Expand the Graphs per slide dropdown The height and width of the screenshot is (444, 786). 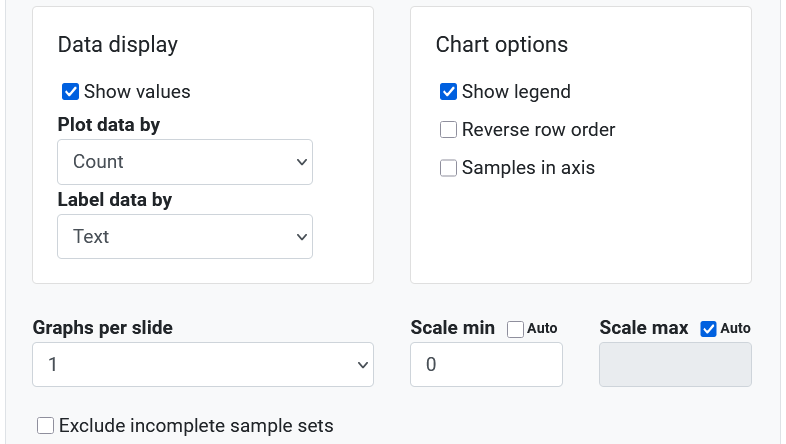point(202,365)
